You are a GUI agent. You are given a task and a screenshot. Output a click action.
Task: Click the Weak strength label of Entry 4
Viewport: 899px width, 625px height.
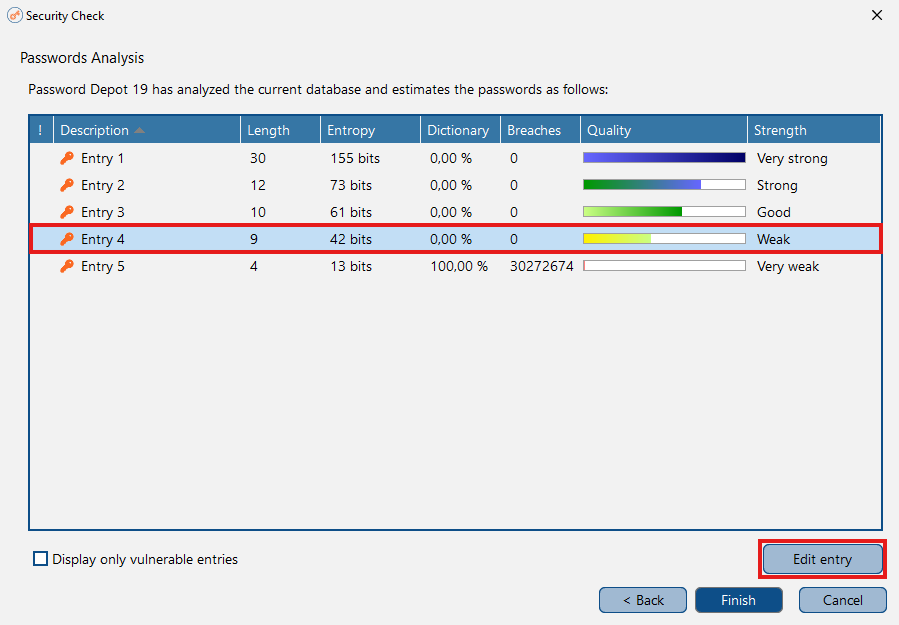coord(773,239)
